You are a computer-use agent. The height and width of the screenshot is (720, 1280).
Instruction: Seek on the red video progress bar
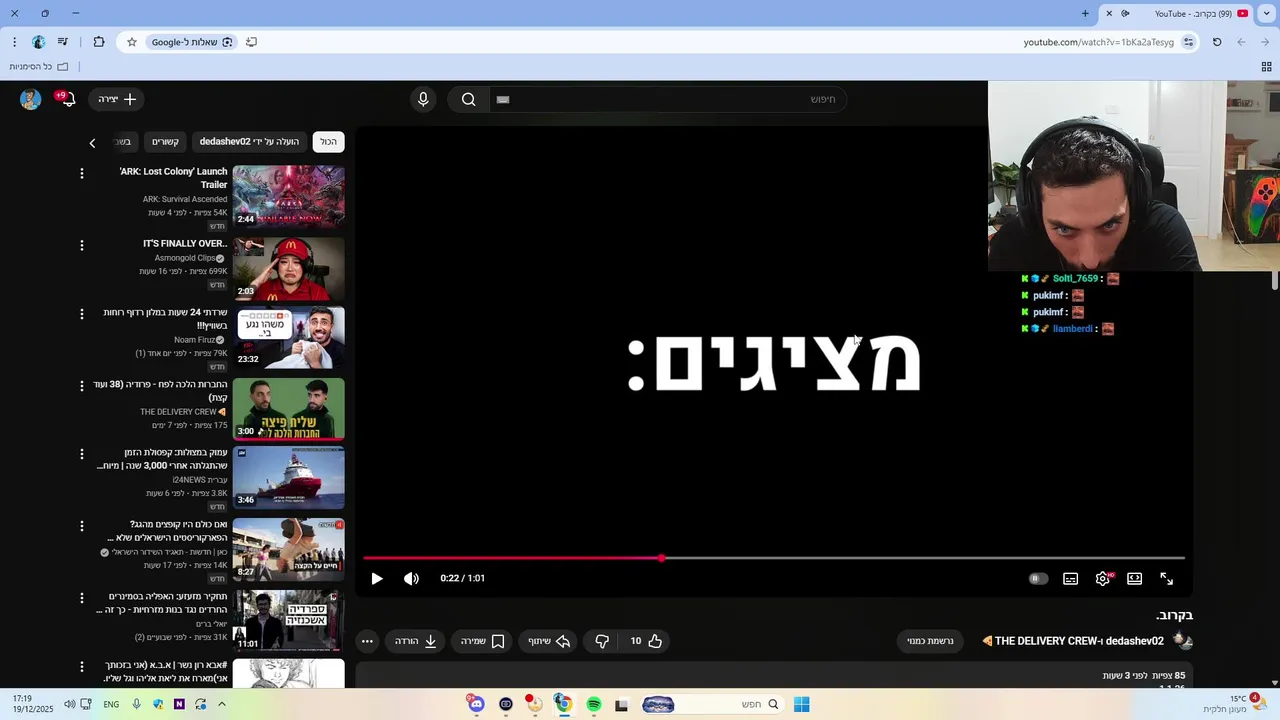point(774,558)
